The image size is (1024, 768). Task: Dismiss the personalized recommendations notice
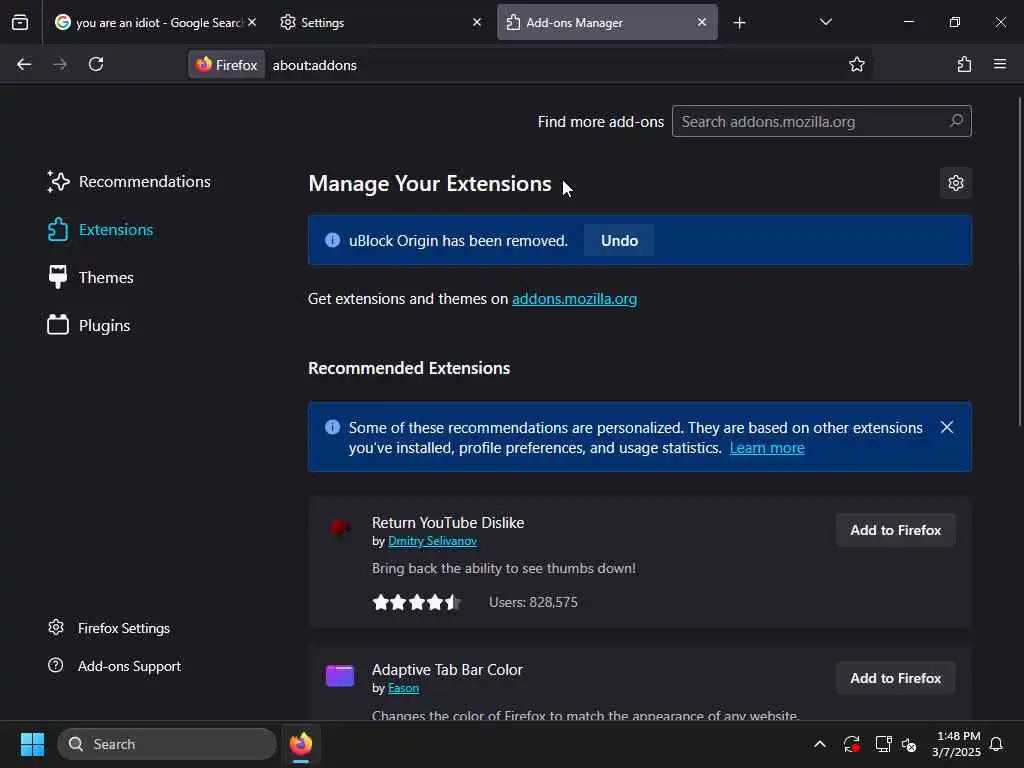946,427
